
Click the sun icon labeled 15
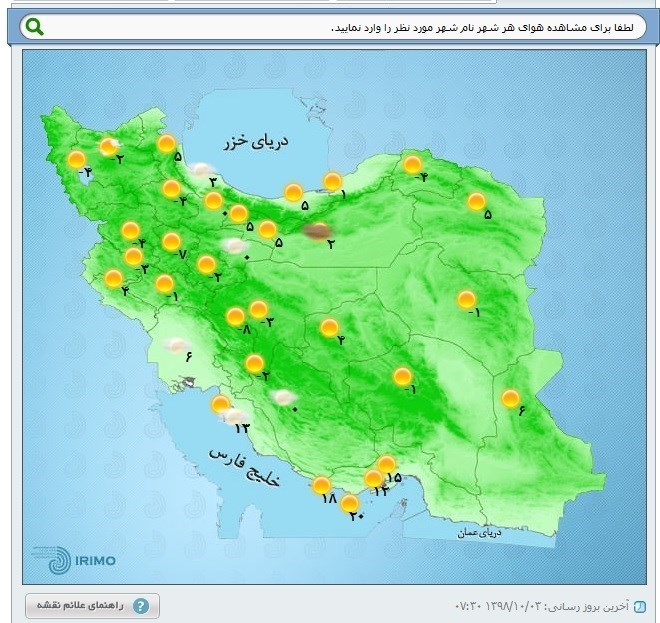pyautogui.click(x=387, y=464)
